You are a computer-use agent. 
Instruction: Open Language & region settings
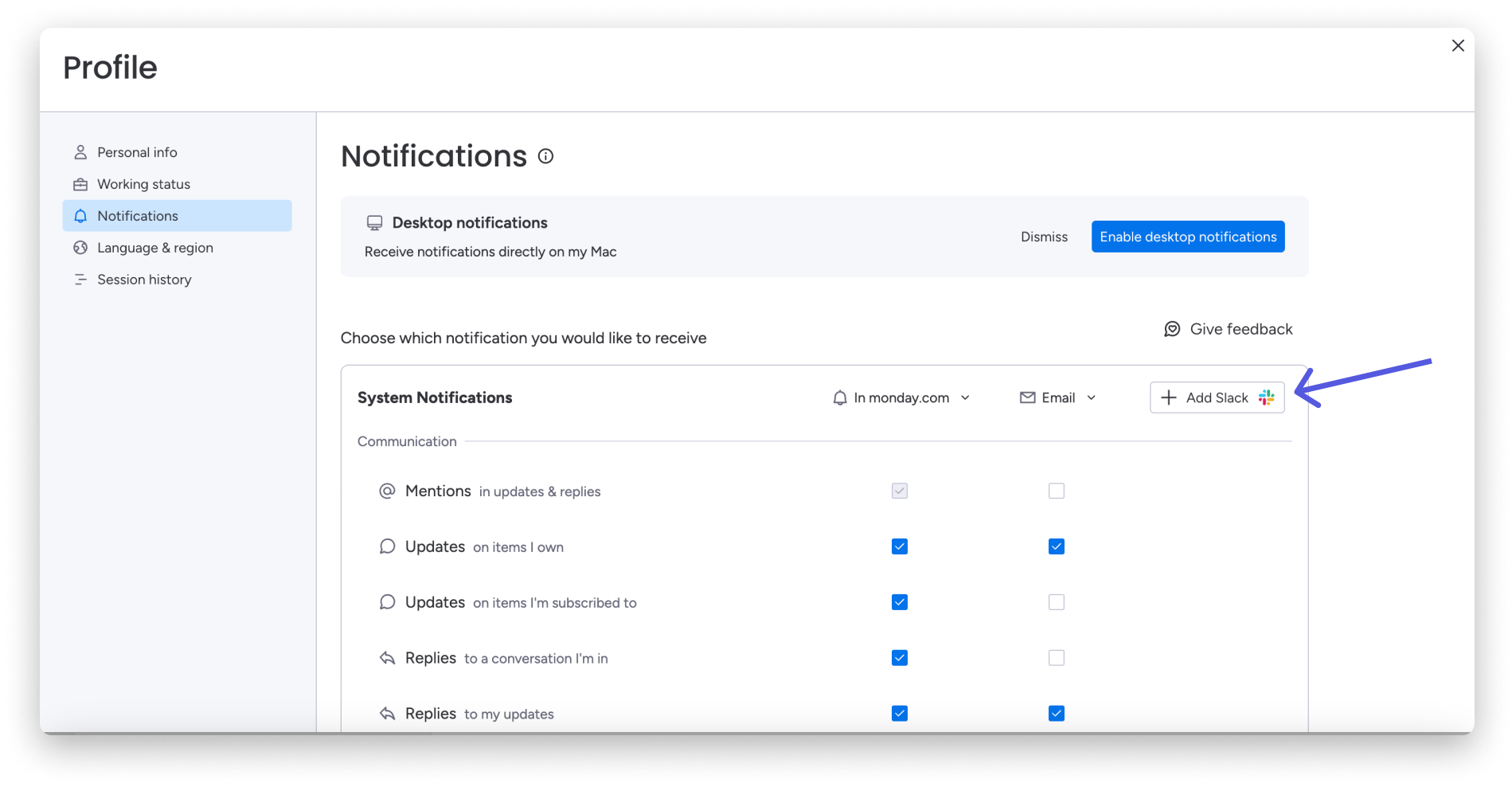pos(177,248)
